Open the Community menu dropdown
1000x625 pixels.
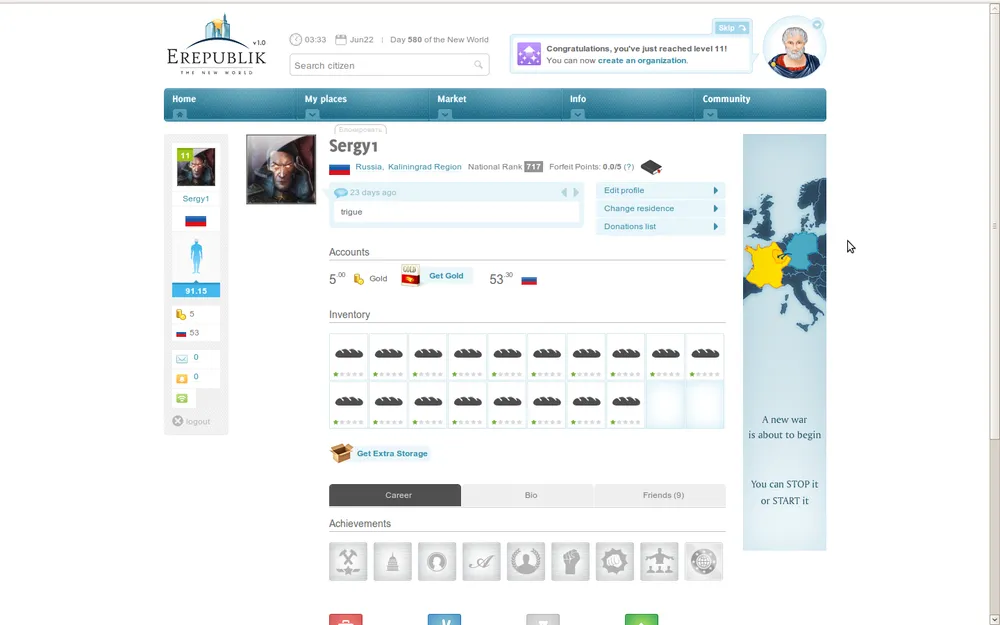(710, 114)
